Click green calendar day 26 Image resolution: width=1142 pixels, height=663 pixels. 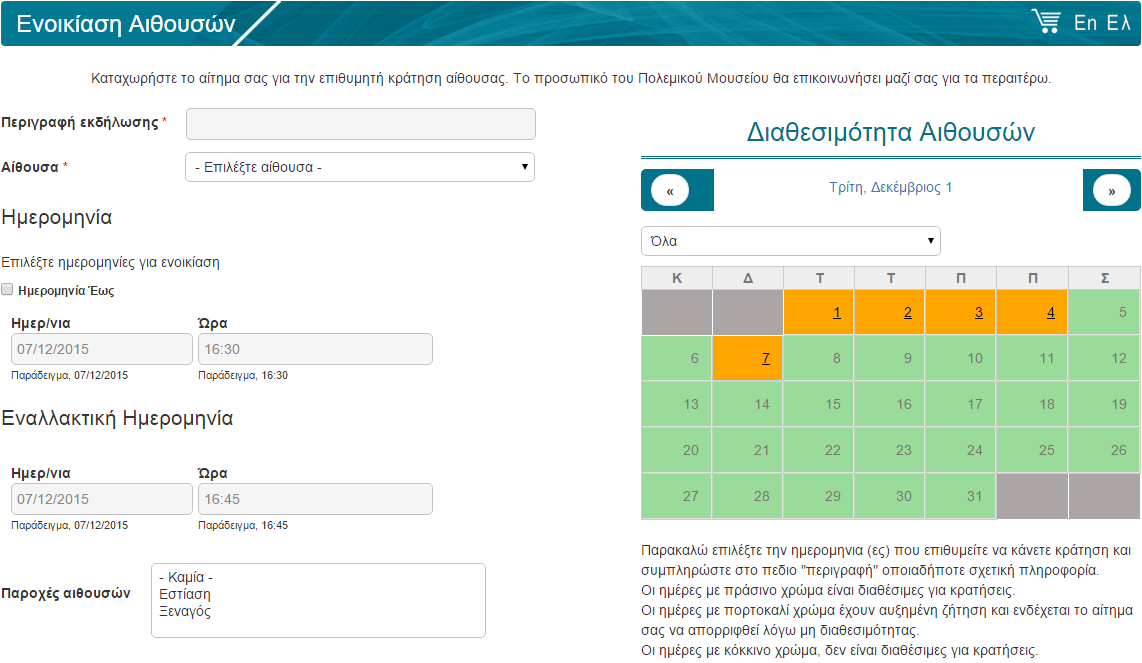tap(1104, 450)
